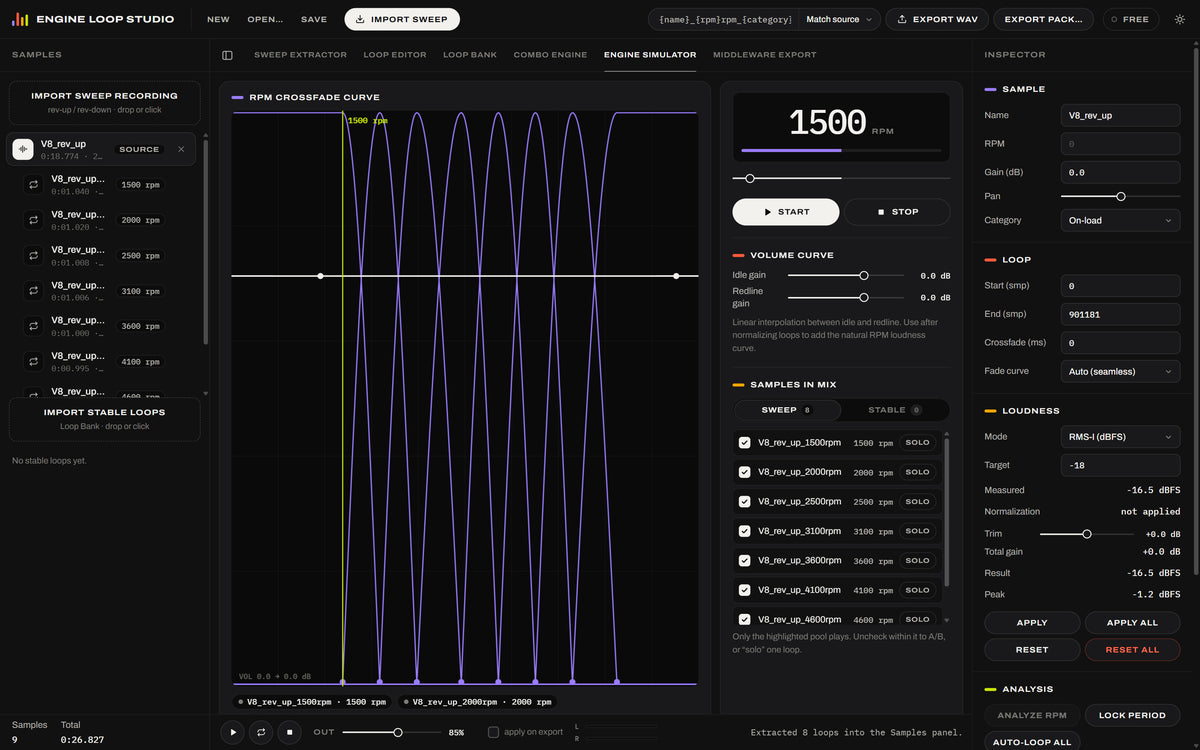Click the Idle gain slider handle
Image resolution: width=1200 pixels, height=750 pixels.
click(864, 276)
